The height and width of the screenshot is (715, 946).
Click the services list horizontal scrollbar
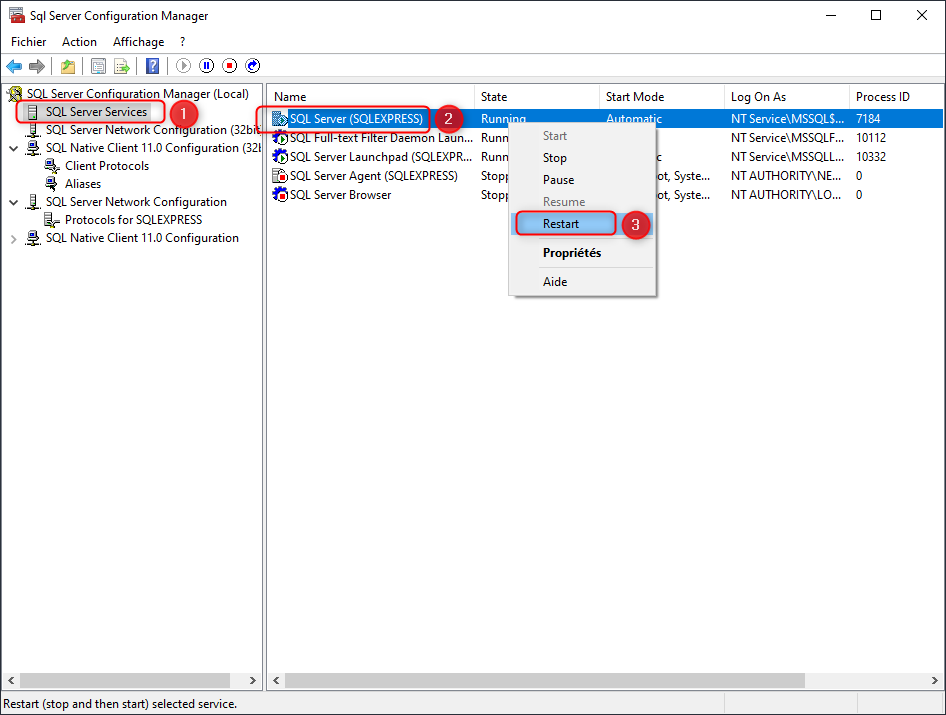point(544,680)
